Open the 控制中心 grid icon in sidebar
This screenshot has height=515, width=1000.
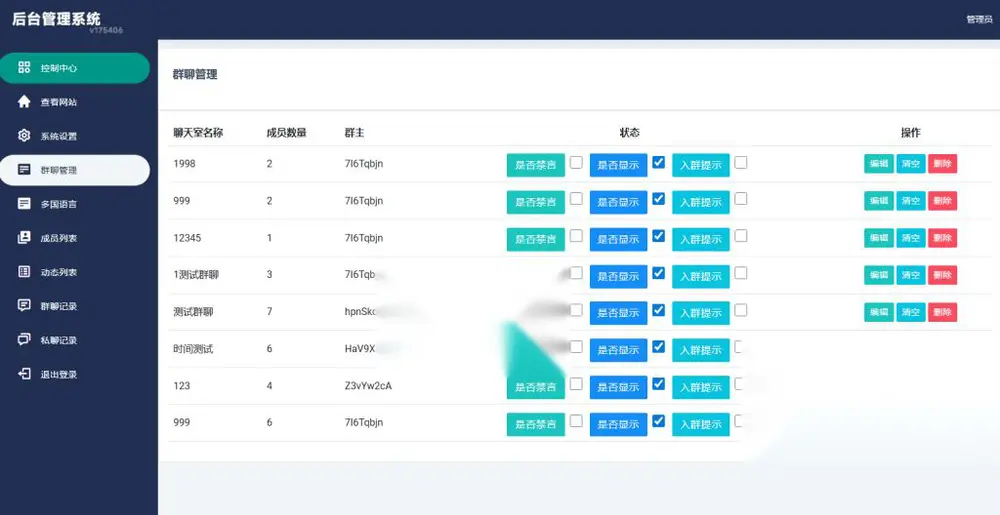click(x=24, y=68)
